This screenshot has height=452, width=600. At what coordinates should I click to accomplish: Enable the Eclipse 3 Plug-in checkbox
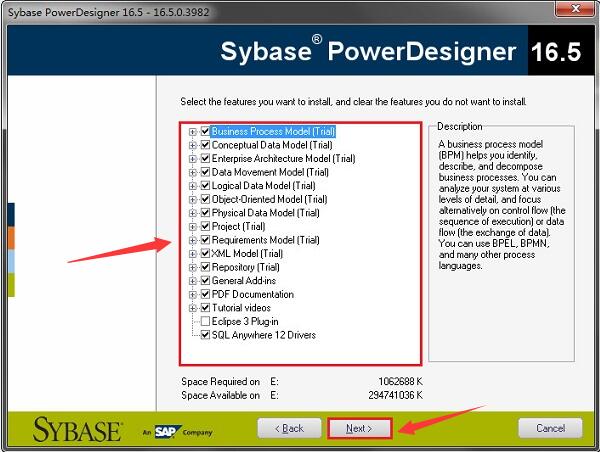click(205, 321)
